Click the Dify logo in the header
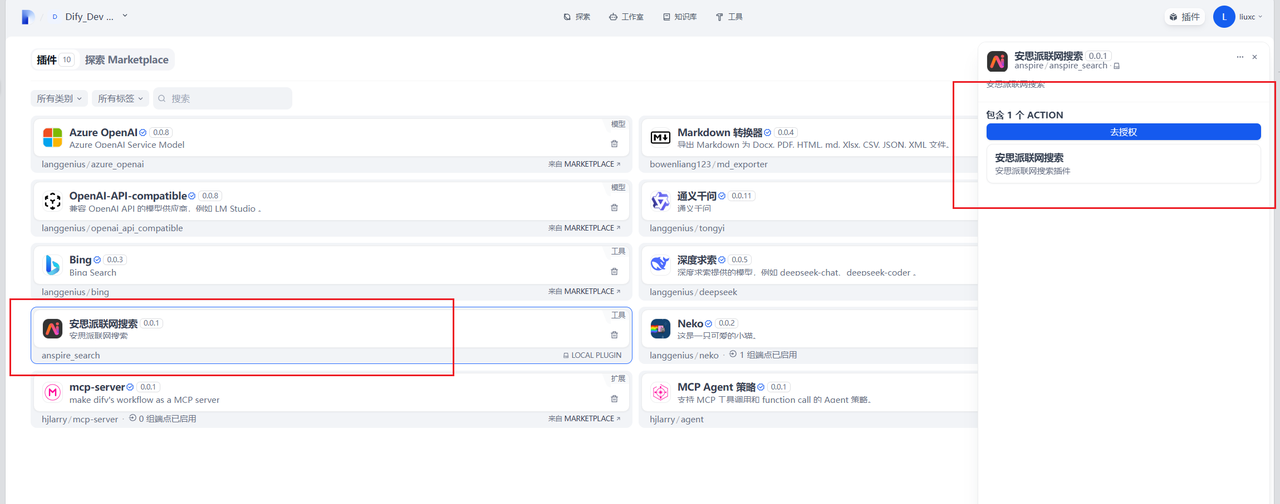This screenshot has width=1280, height=504. (28, 17)
